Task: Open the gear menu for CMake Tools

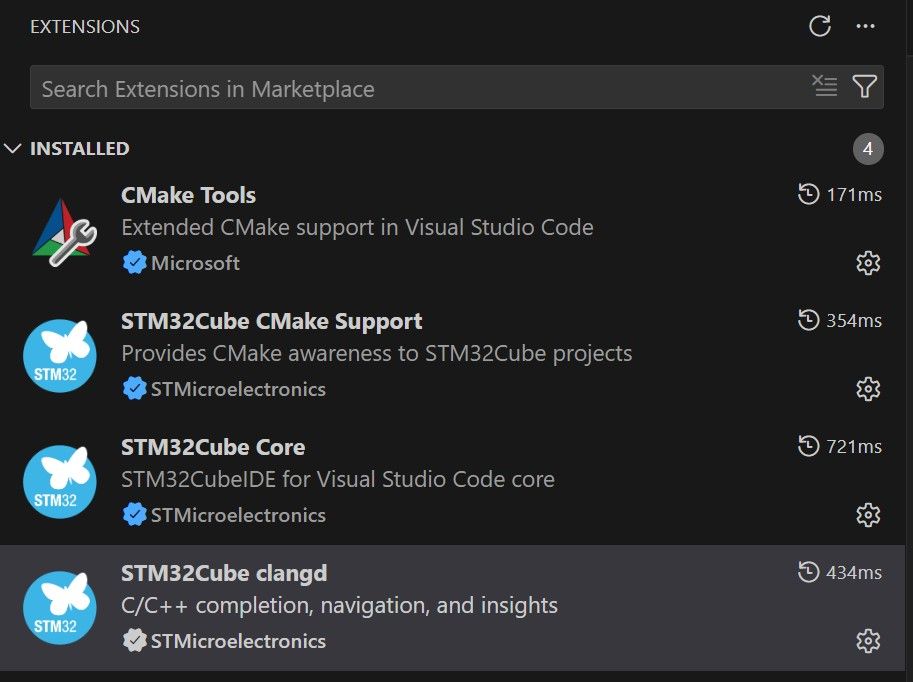Action: click(868, 263)
